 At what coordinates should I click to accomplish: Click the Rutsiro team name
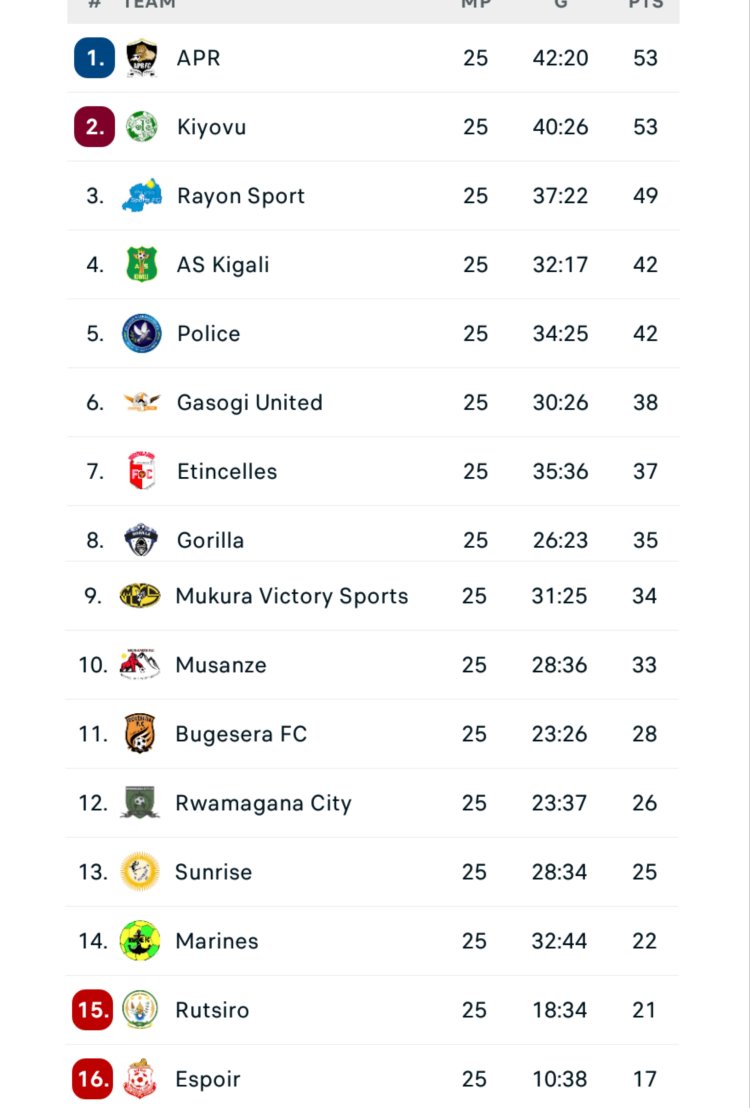coord(212,1010)
